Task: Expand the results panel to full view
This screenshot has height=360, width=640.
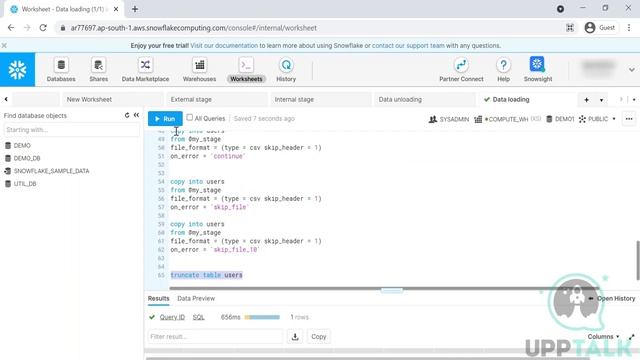Action: [x=632, y=337]
